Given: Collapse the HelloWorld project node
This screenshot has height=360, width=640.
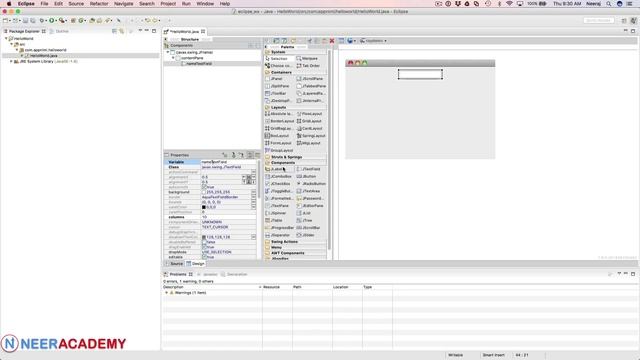Looking at the screenshot, I should (x=6, y=38).
